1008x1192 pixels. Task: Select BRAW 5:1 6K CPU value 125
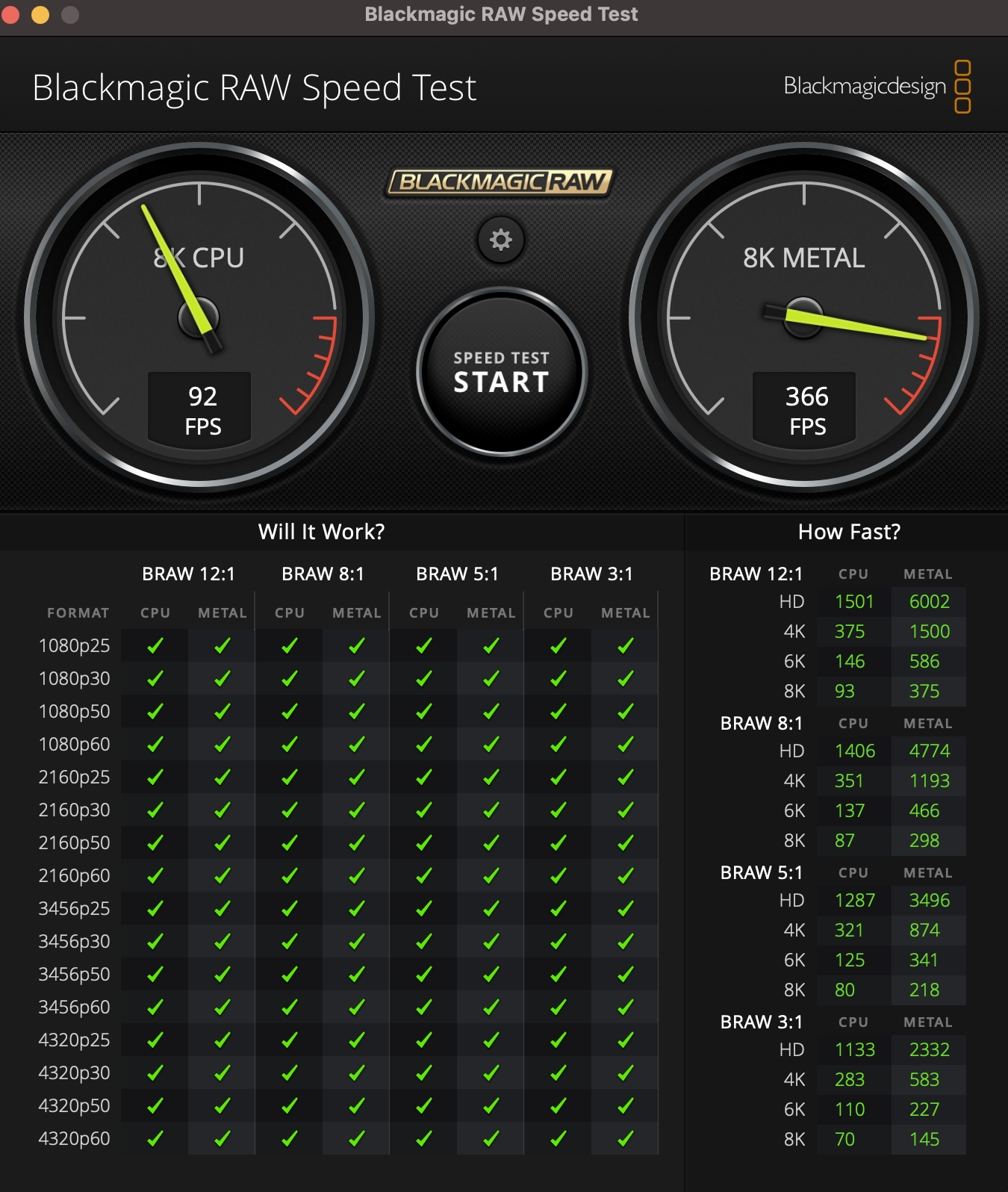pos(850,960)
